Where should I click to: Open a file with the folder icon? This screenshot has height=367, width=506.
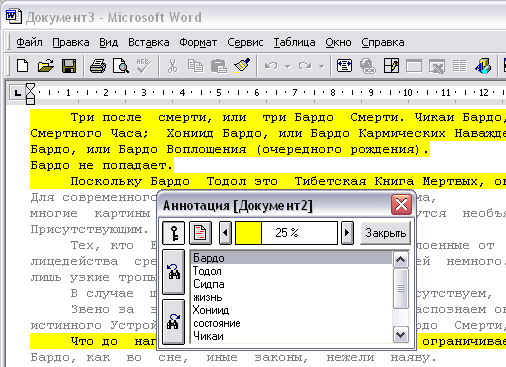[46, 66]
